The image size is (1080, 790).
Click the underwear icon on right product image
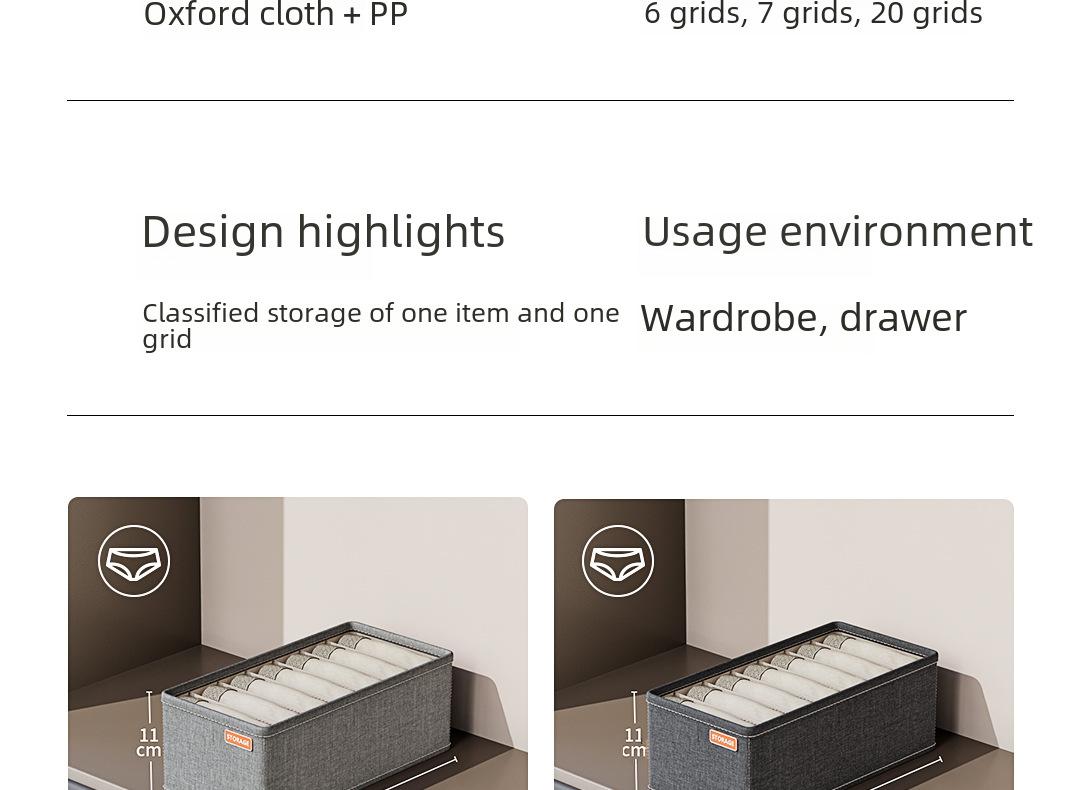click(618, 561)
